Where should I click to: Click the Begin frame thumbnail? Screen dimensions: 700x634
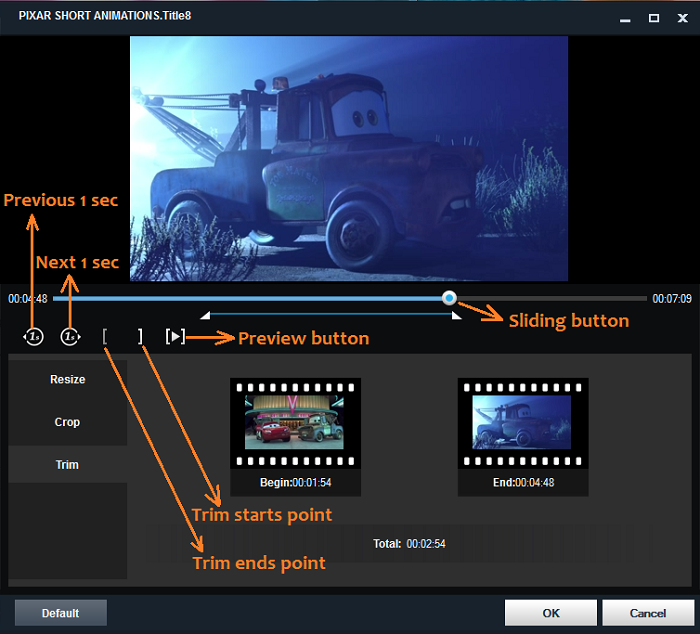[295, 423]
